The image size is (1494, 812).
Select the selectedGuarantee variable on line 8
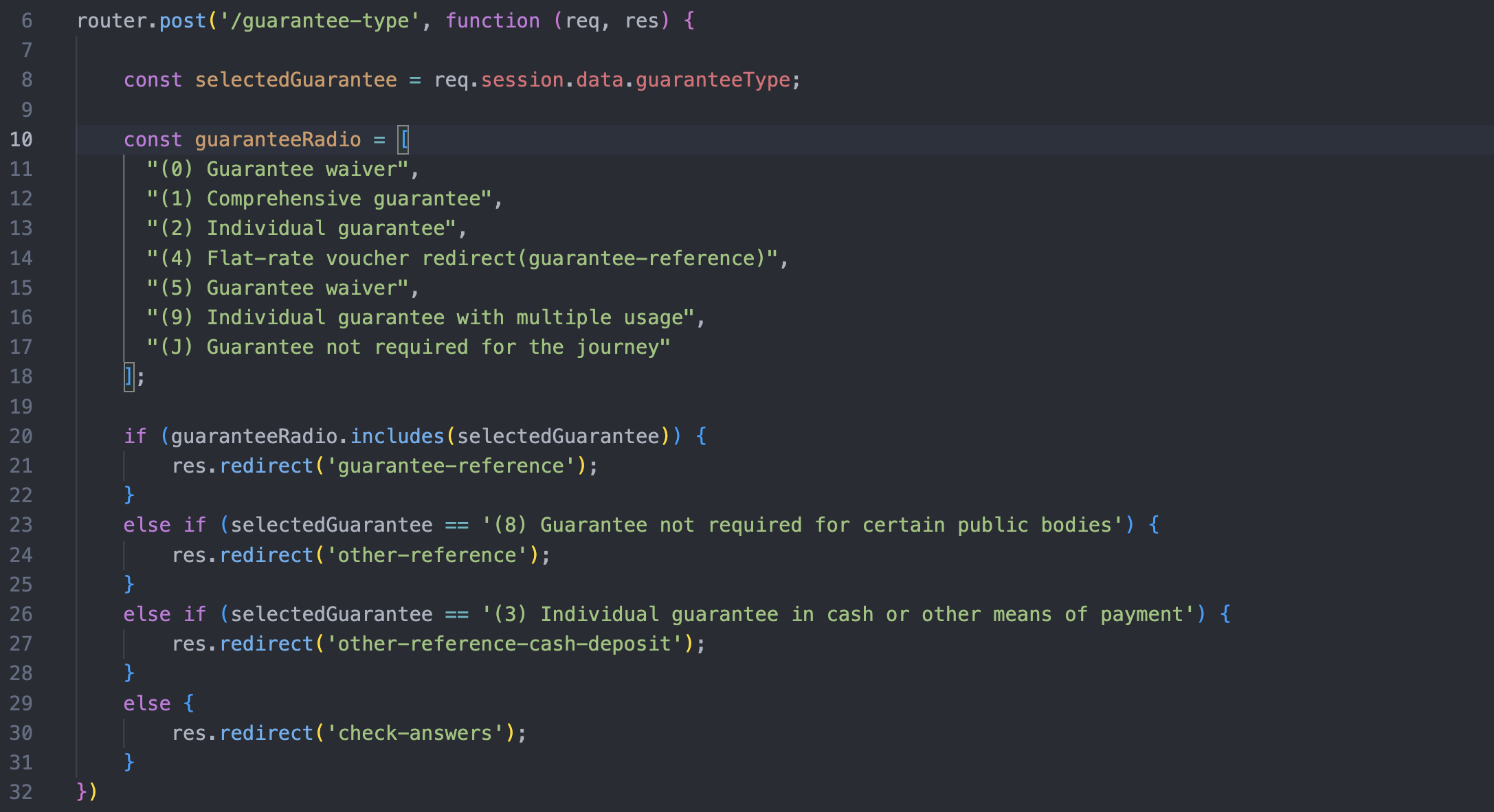pyautogui.click(x=296, y=80)
